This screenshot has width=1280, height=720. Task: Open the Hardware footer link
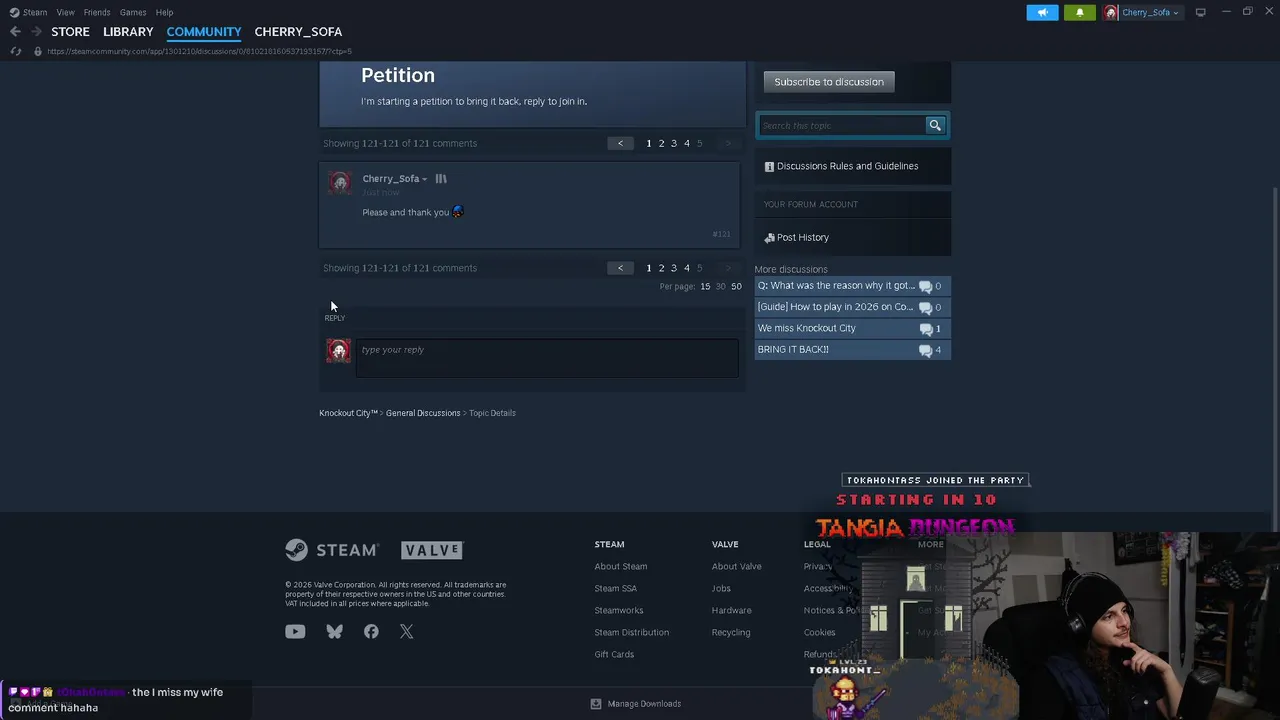click(x=732, y=611)
